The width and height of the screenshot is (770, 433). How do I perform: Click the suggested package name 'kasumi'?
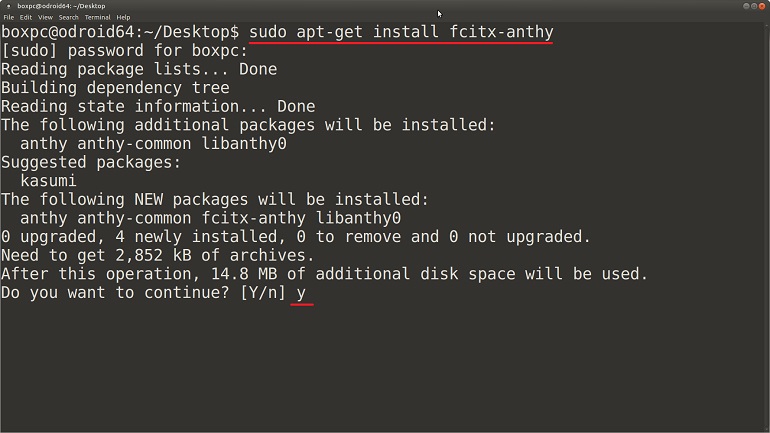48,181
